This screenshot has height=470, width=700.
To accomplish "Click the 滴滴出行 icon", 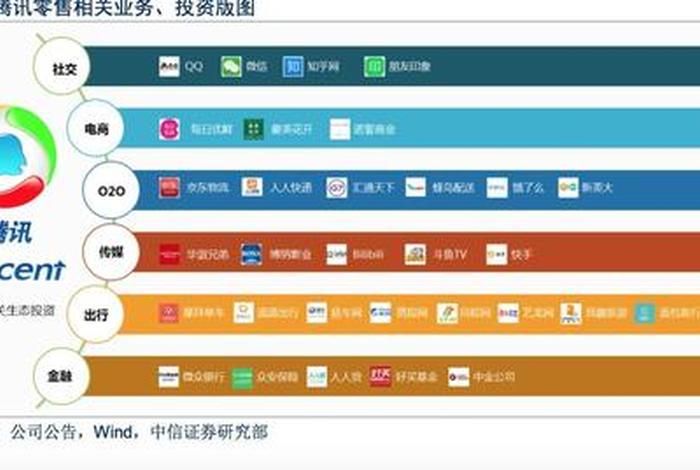I will [x=244, y=313].
